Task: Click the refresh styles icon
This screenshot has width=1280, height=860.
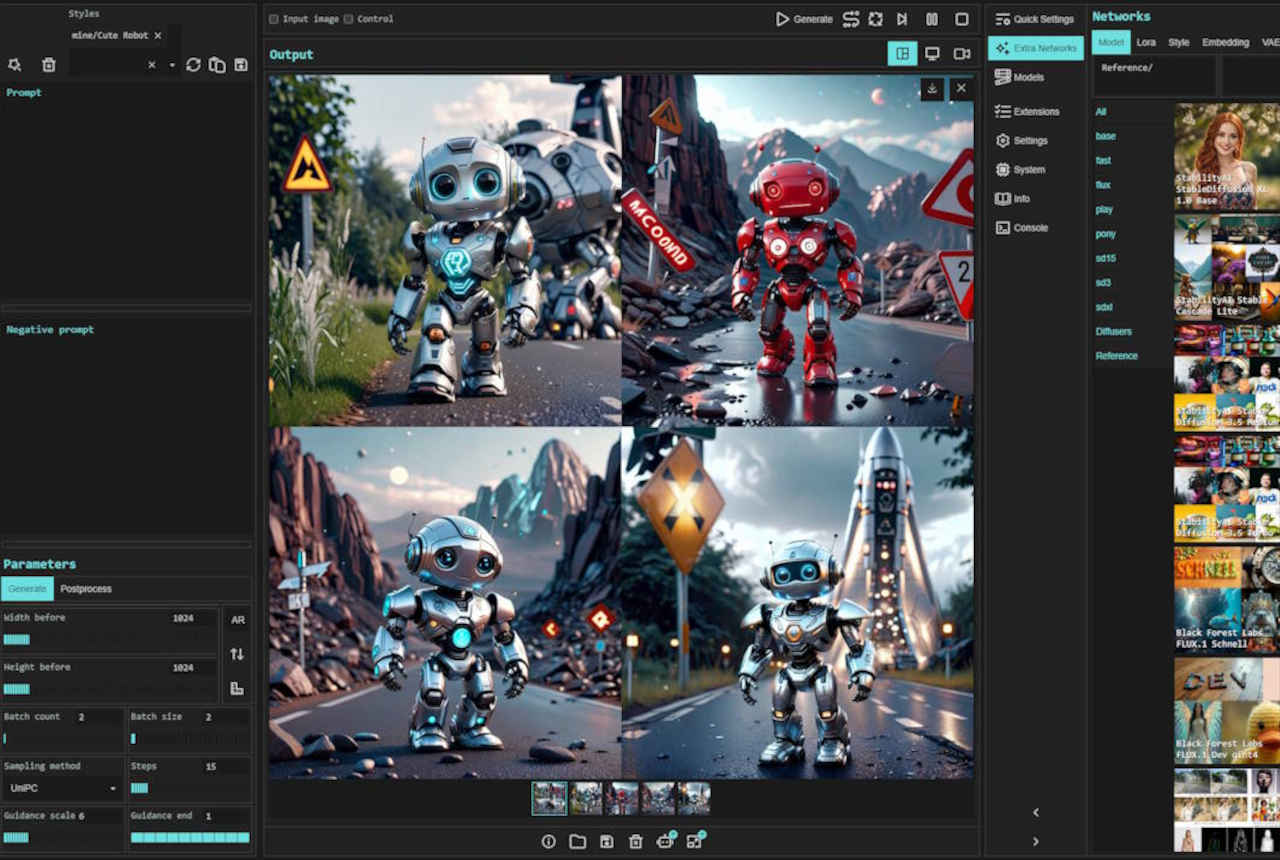Action: tap(193, 65)
